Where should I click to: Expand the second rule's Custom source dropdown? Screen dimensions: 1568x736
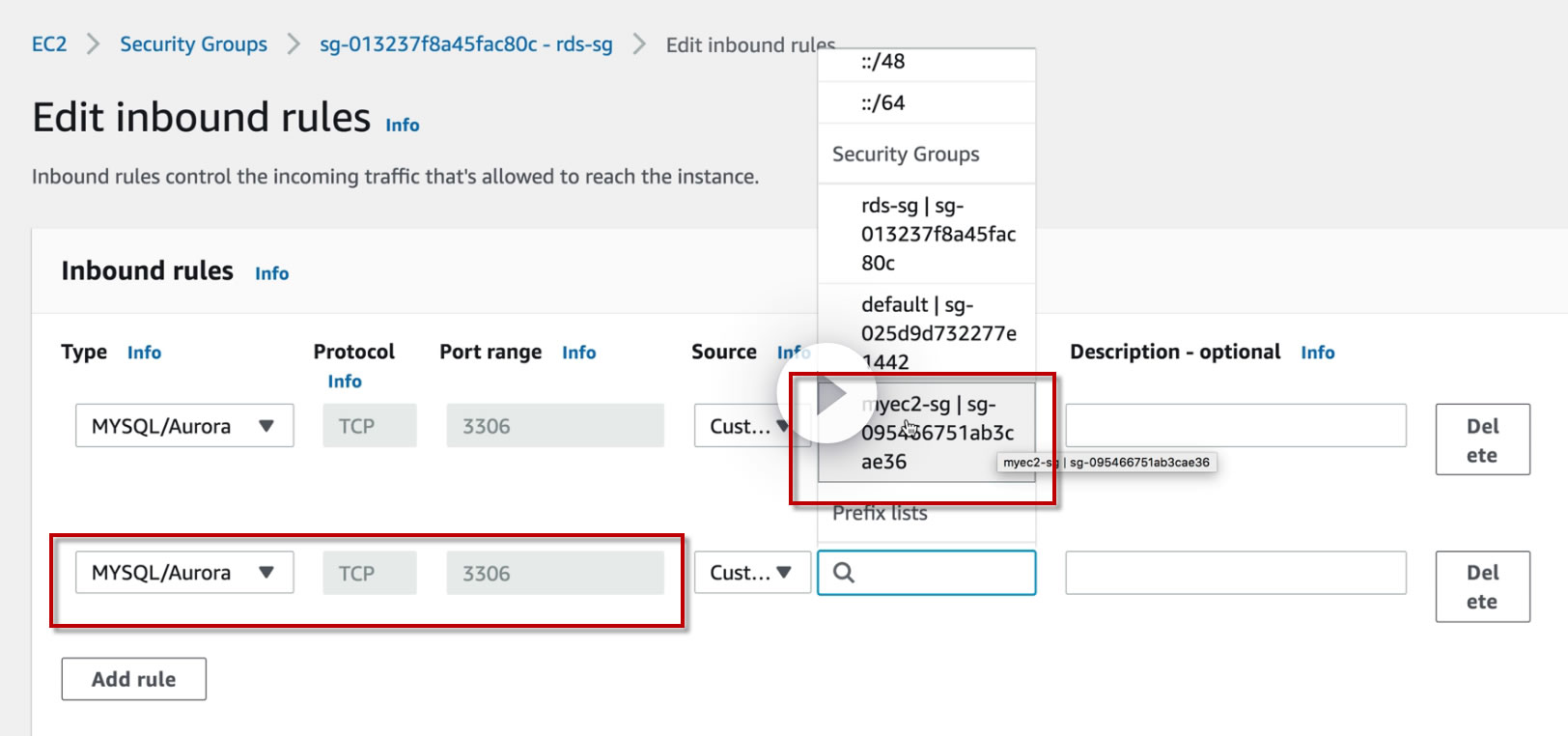[751, 573]
